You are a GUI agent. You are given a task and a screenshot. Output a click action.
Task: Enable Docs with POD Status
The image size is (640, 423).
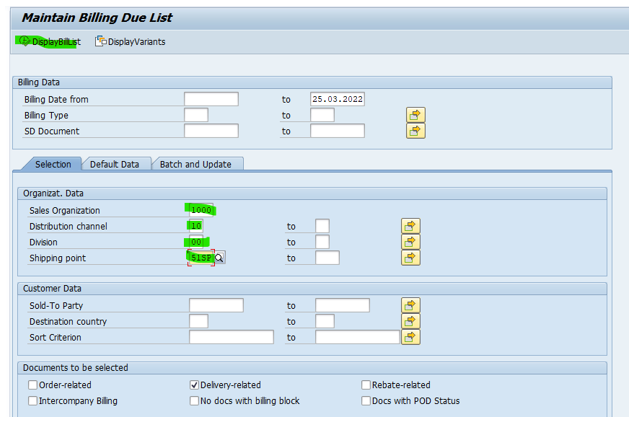coord(366,401)
